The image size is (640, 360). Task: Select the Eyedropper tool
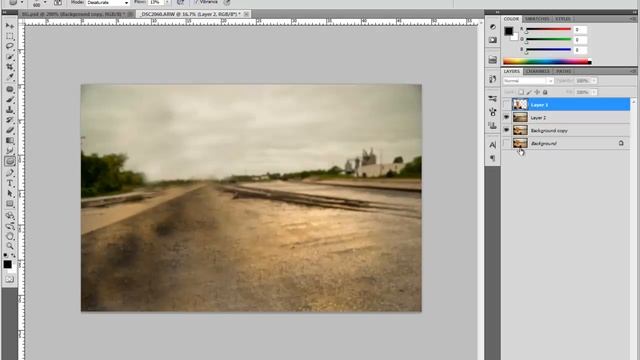(10, 77)
